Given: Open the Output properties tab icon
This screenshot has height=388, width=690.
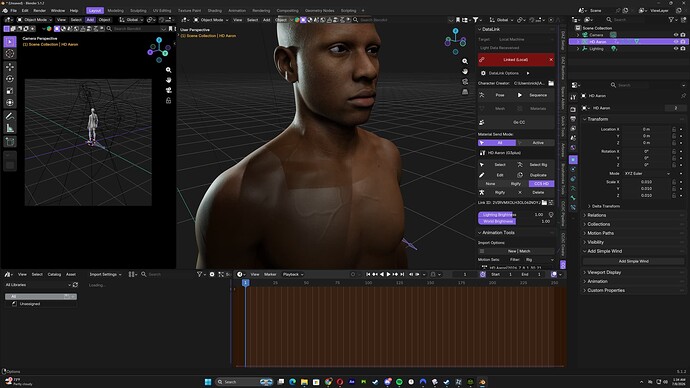Looking at the screenshot, I should 573,119.
